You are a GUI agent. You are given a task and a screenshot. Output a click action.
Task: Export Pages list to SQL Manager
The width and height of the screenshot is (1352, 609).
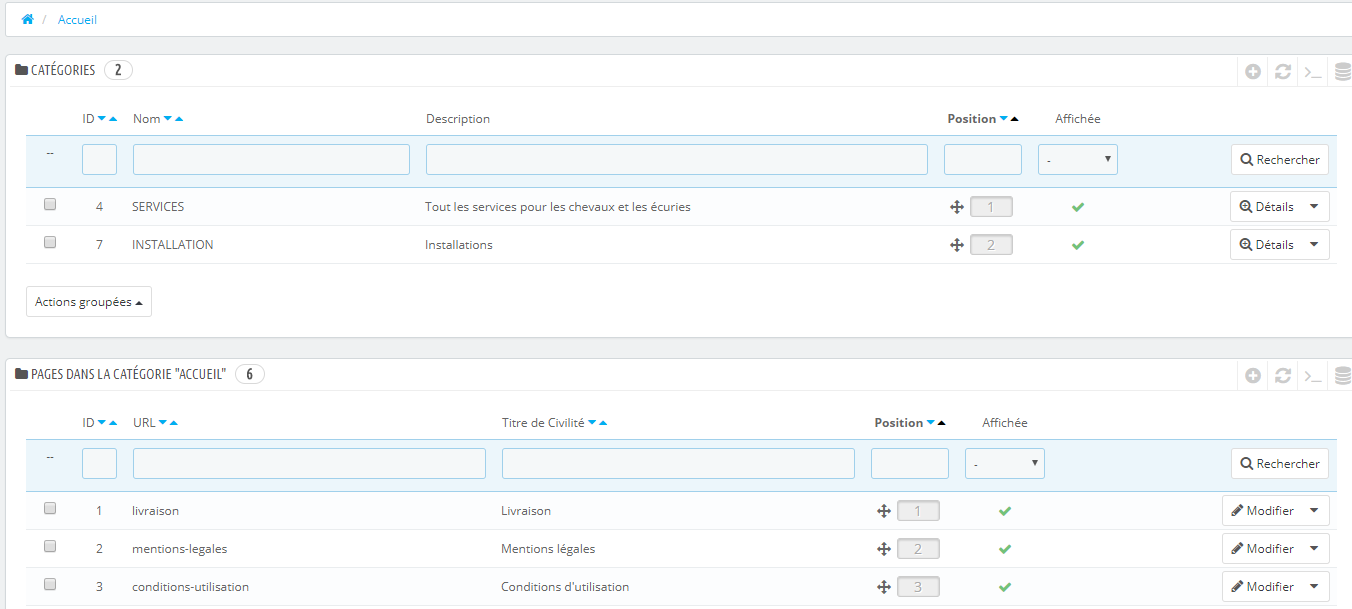tap(1343, 375)
